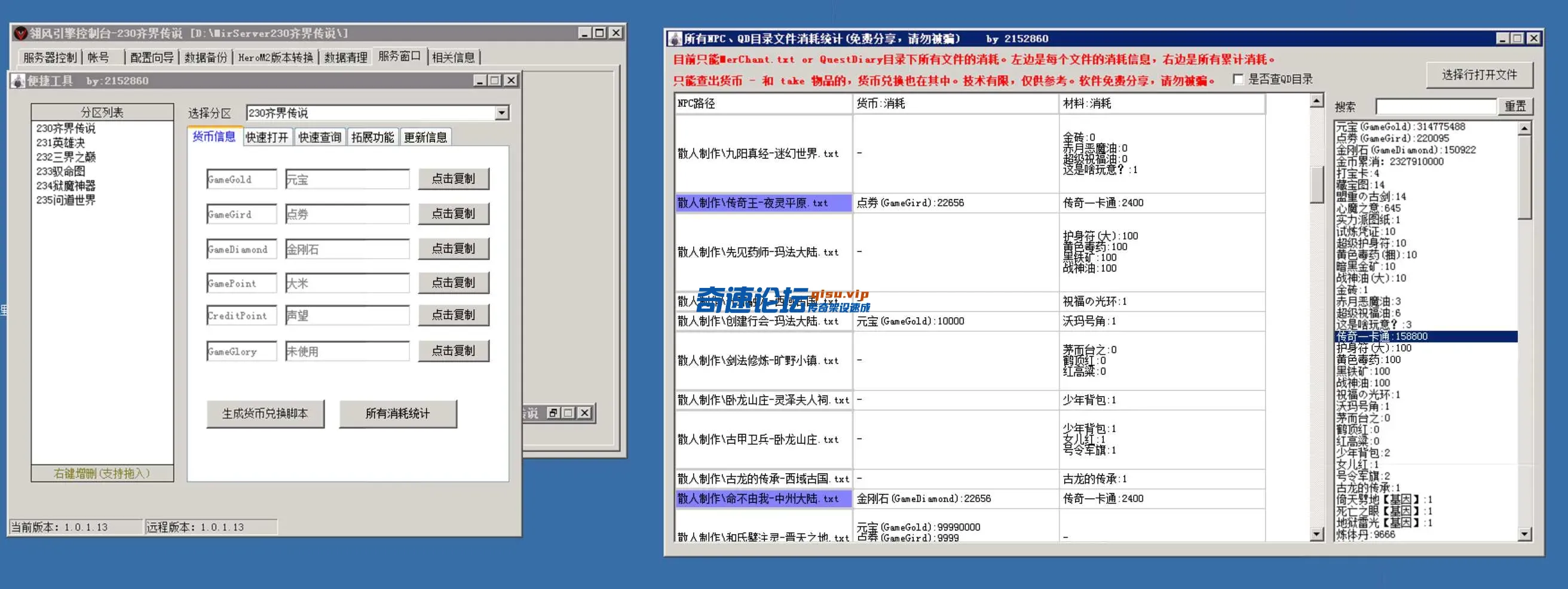Click the 选择行打开文件 button
This screenshot has width=1568, height=589.
[x=1479, y=75]
